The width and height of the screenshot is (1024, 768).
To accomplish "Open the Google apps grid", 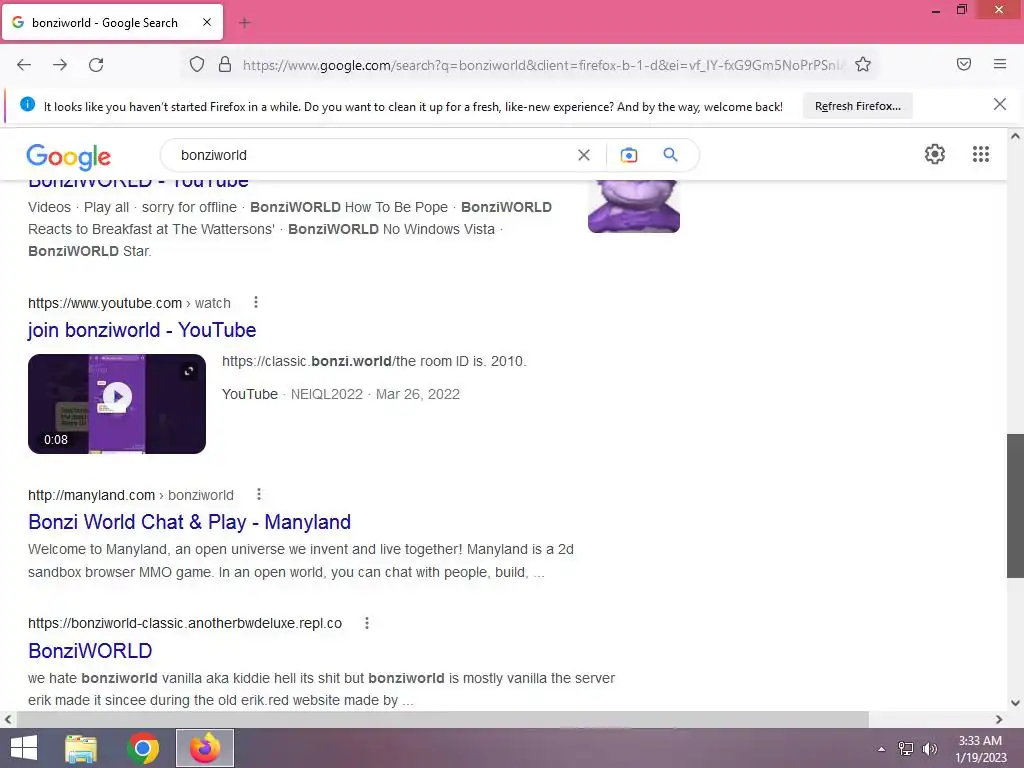I will [x=981, y=154].
